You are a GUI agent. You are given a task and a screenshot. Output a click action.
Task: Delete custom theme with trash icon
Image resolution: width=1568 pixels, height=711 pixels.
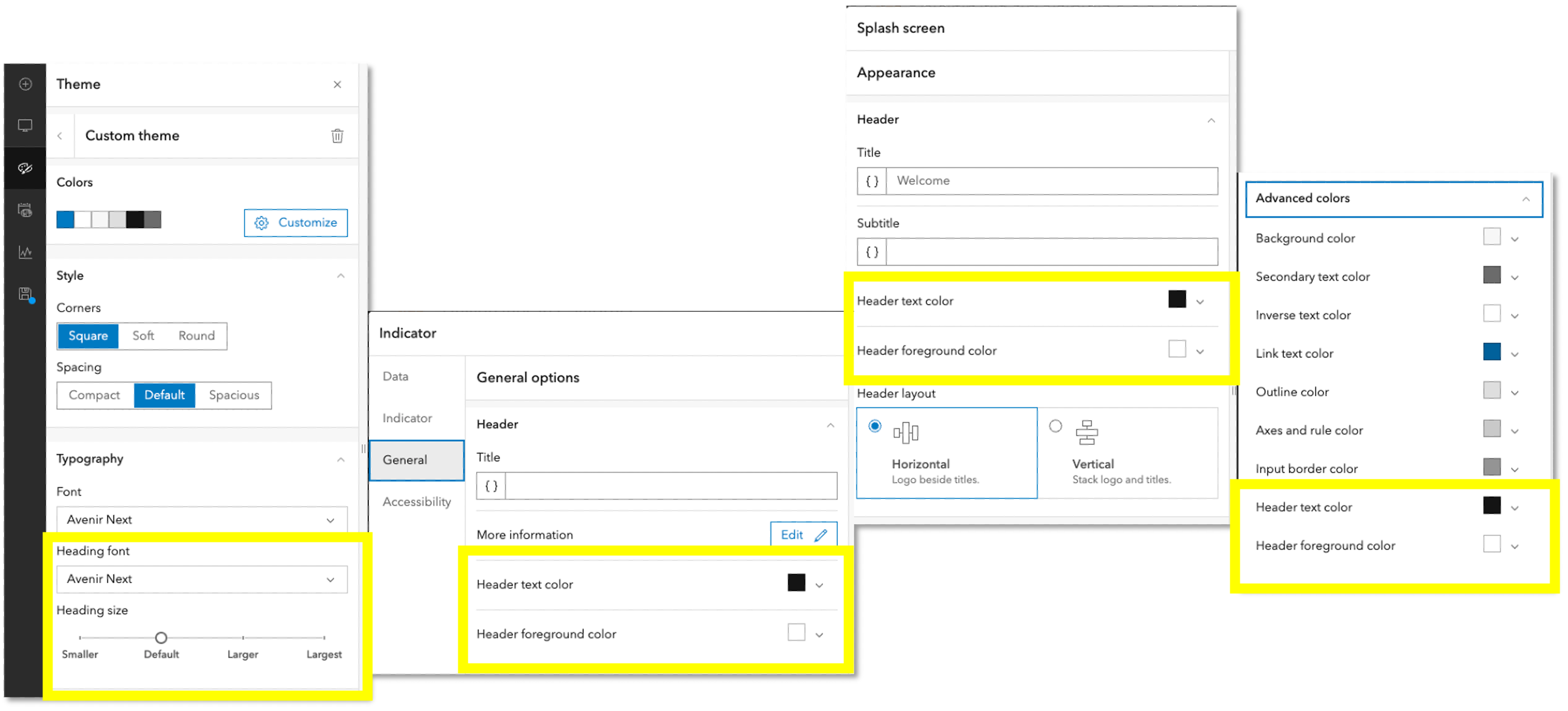tap(337, 136)
